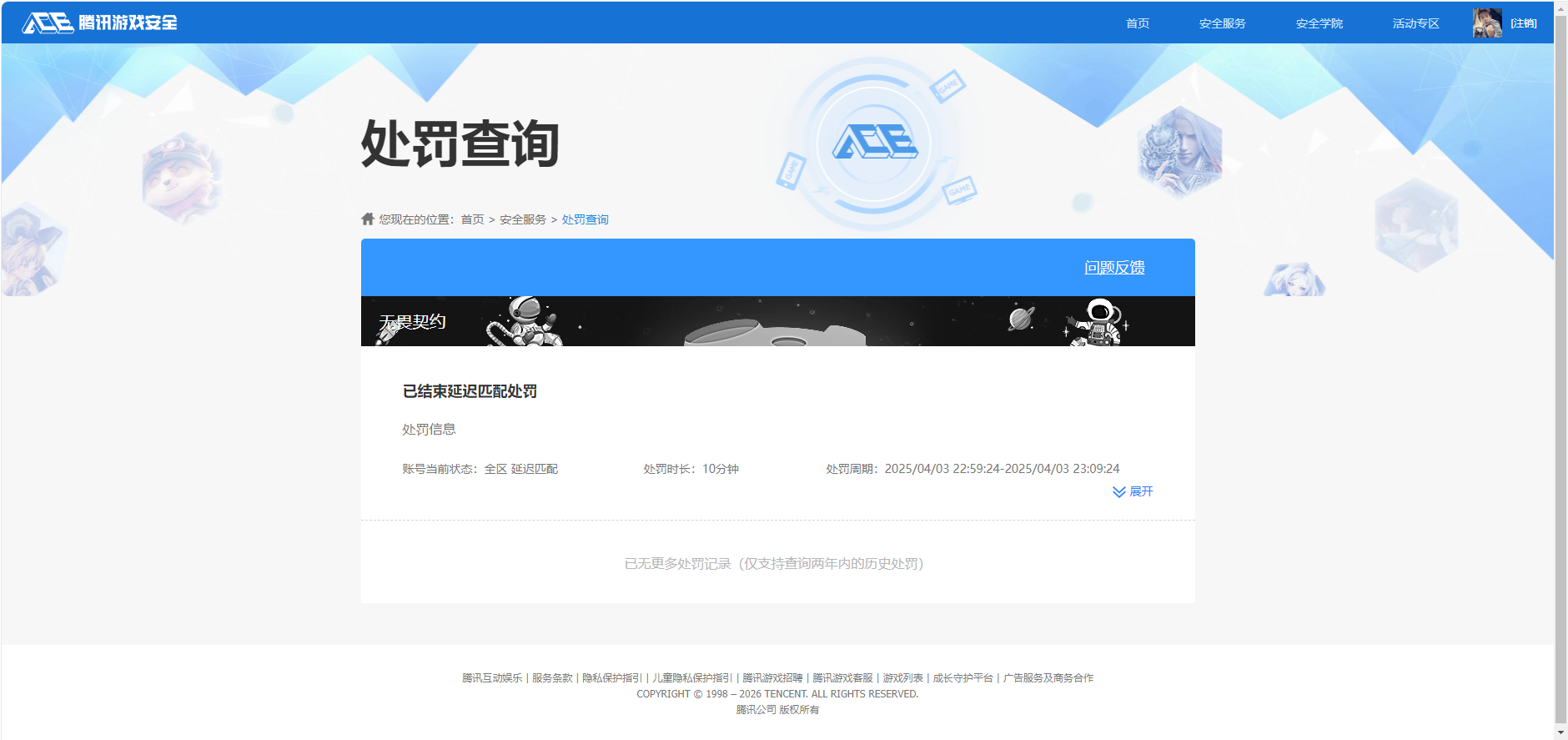1568x740 pixels.
Task: Click the Tencent Game Security ACE logo
Action: (x=99, y=23)
